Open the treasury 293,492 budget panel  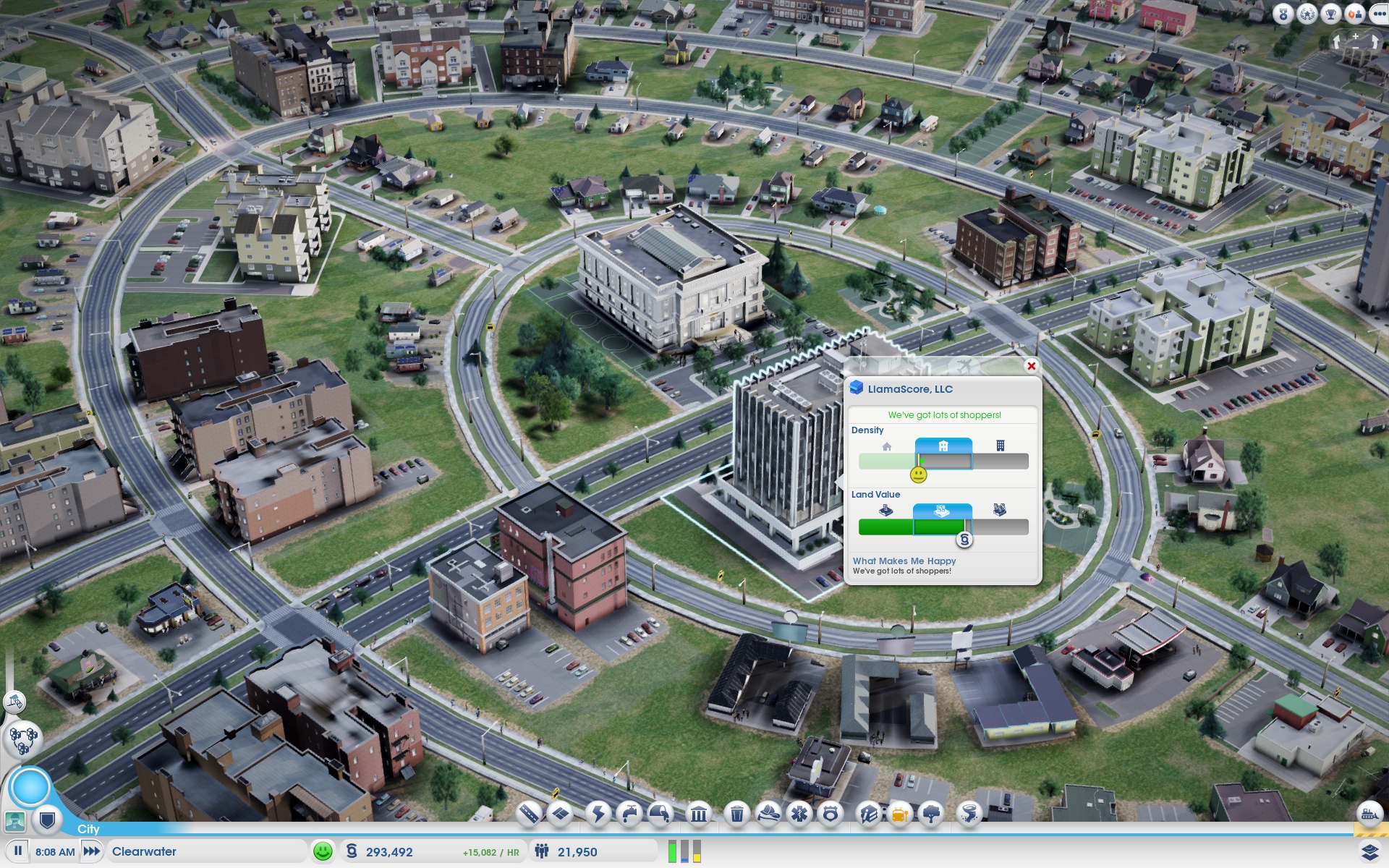389,852
